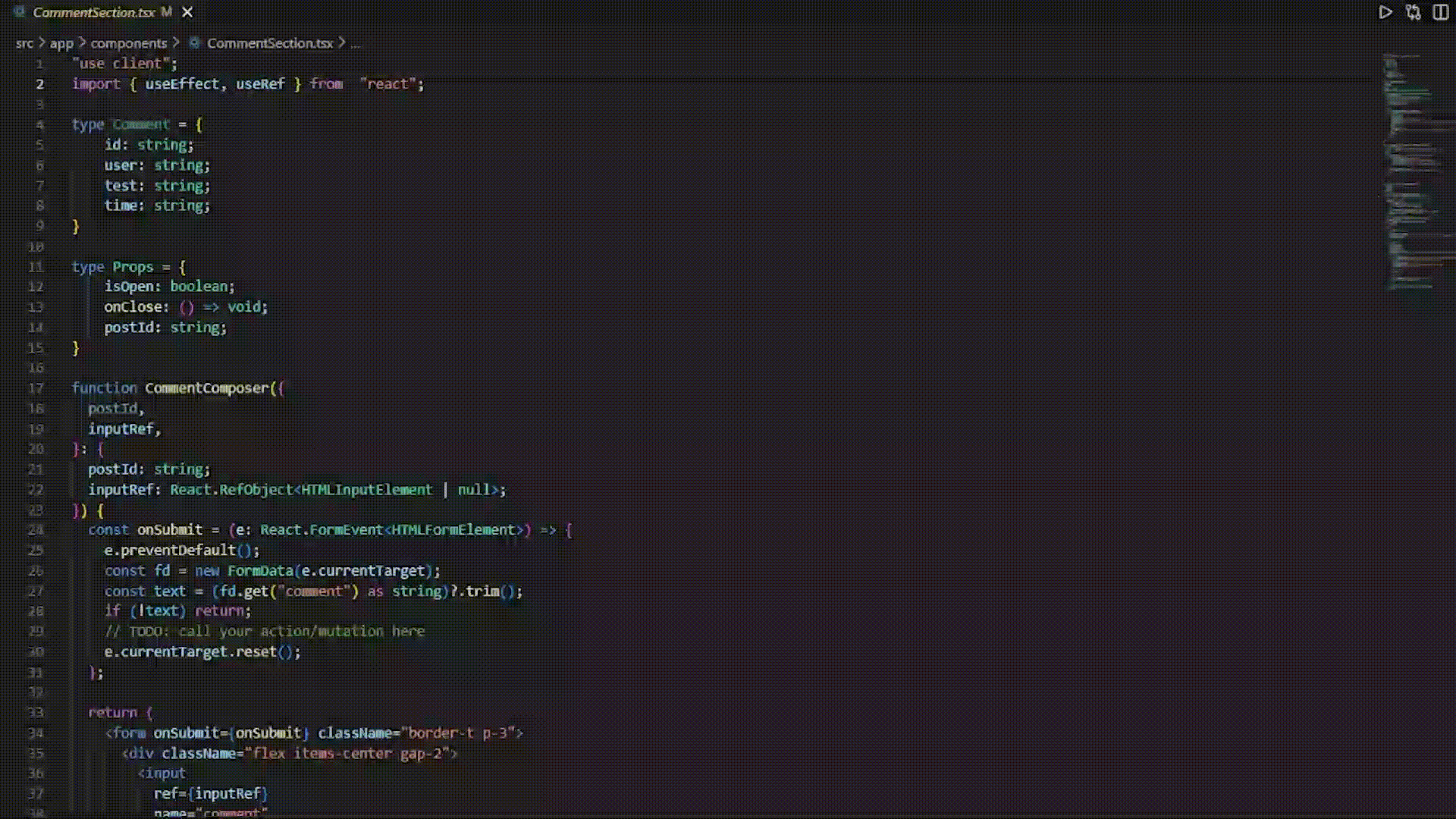
Task: Open the CommentSection.tsx breadcrumb item
Action: 269,43
